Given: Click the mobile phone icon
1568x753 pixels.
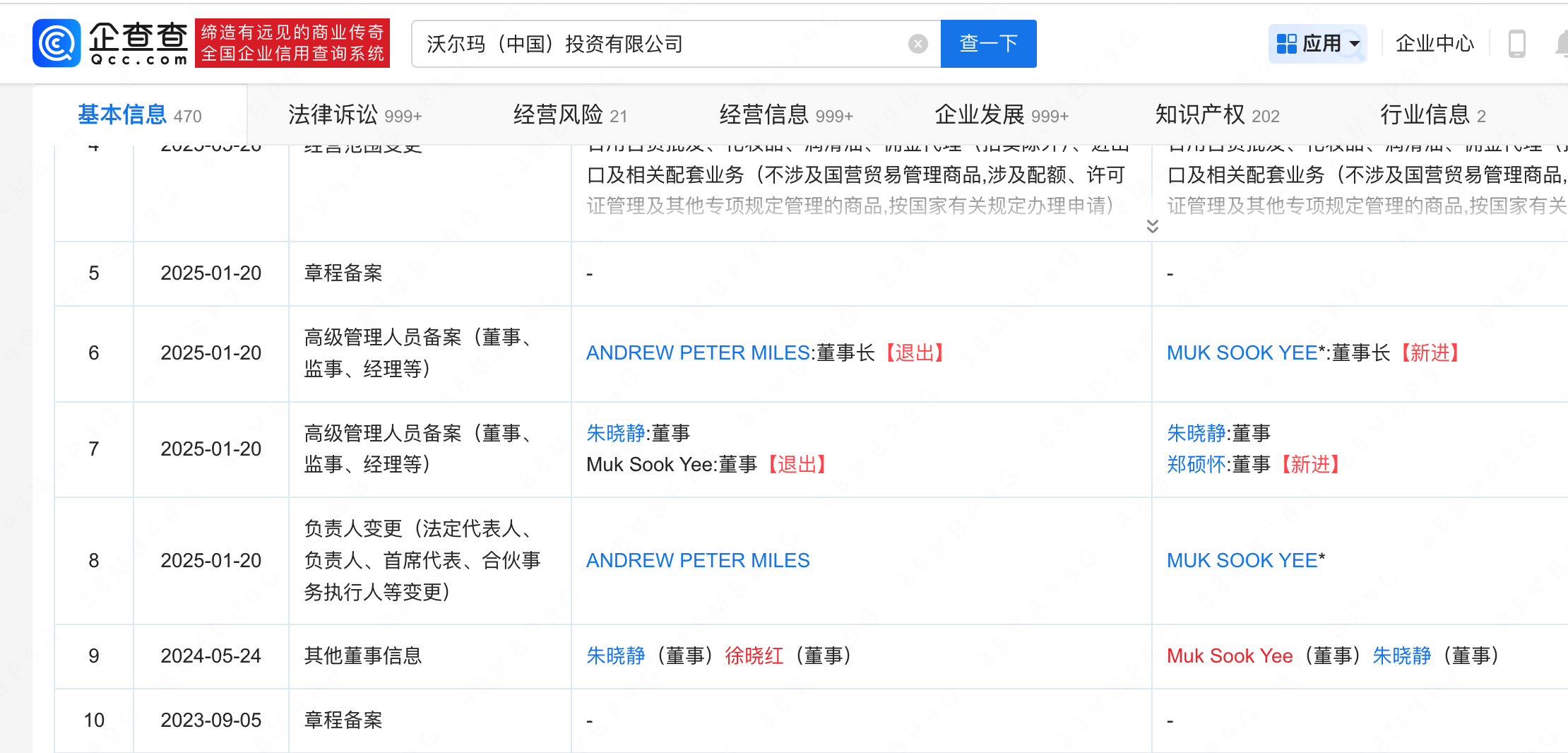Looking at the screenshot, I should tap(1516, 44).
